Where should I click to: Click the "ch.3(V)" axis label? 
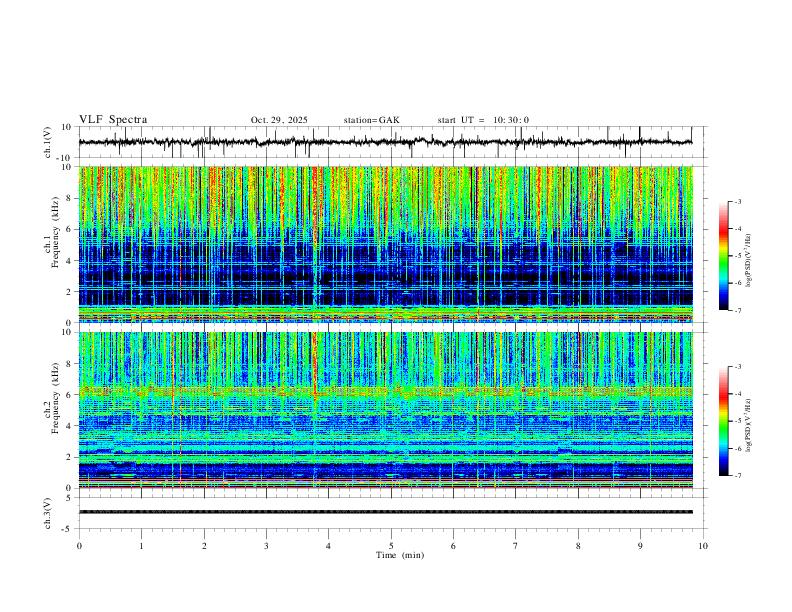tap(48, 513)
